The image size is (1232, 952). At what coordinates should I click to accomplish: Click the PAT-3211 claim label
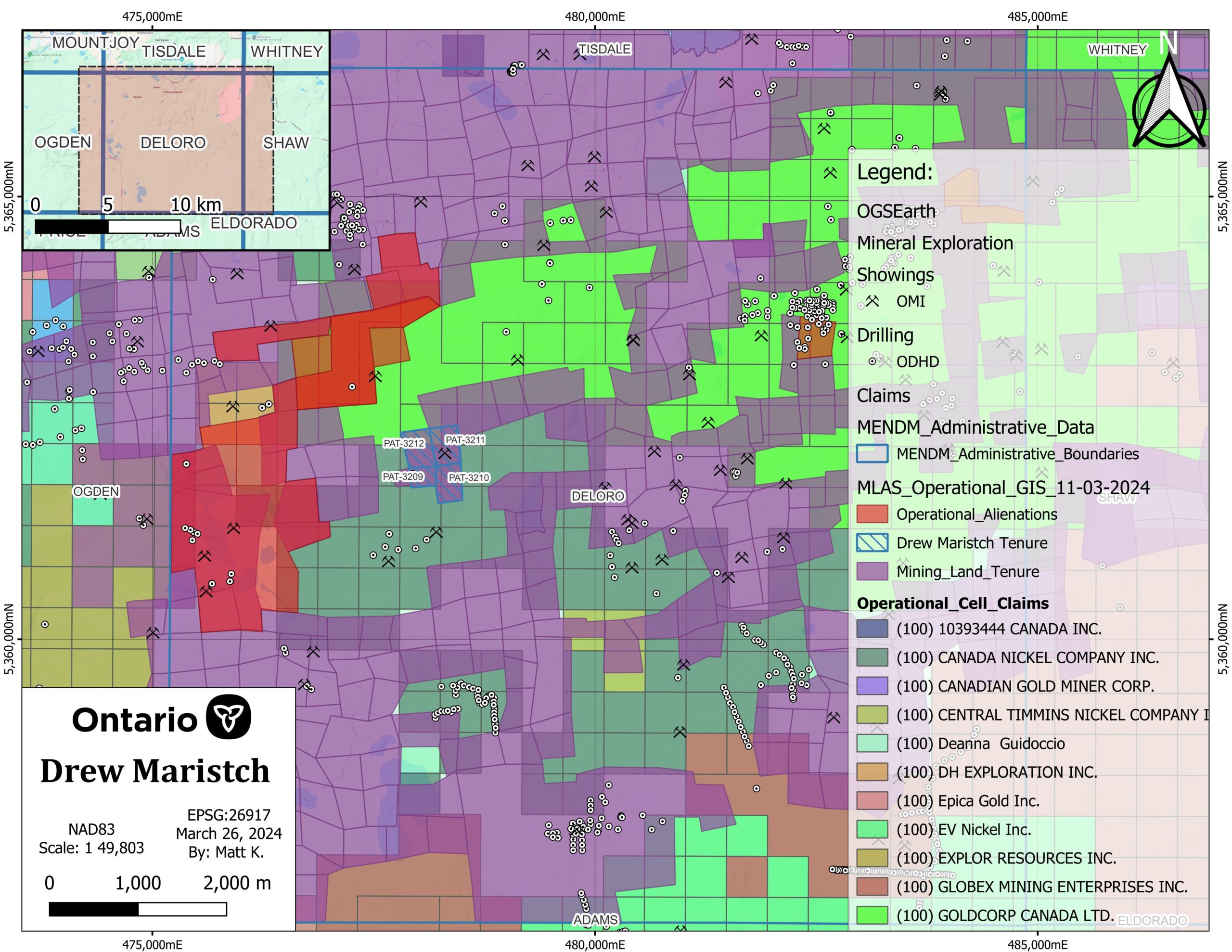pyautogui.click(x=465, y=439)
